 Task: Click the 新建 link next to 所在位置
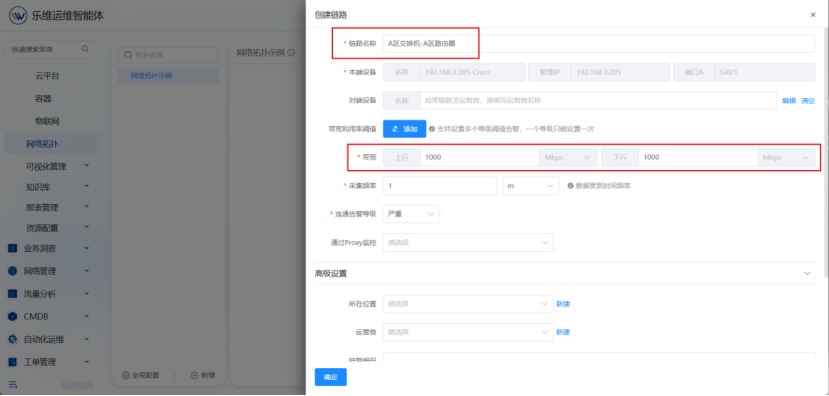click(x=563, y=304)
